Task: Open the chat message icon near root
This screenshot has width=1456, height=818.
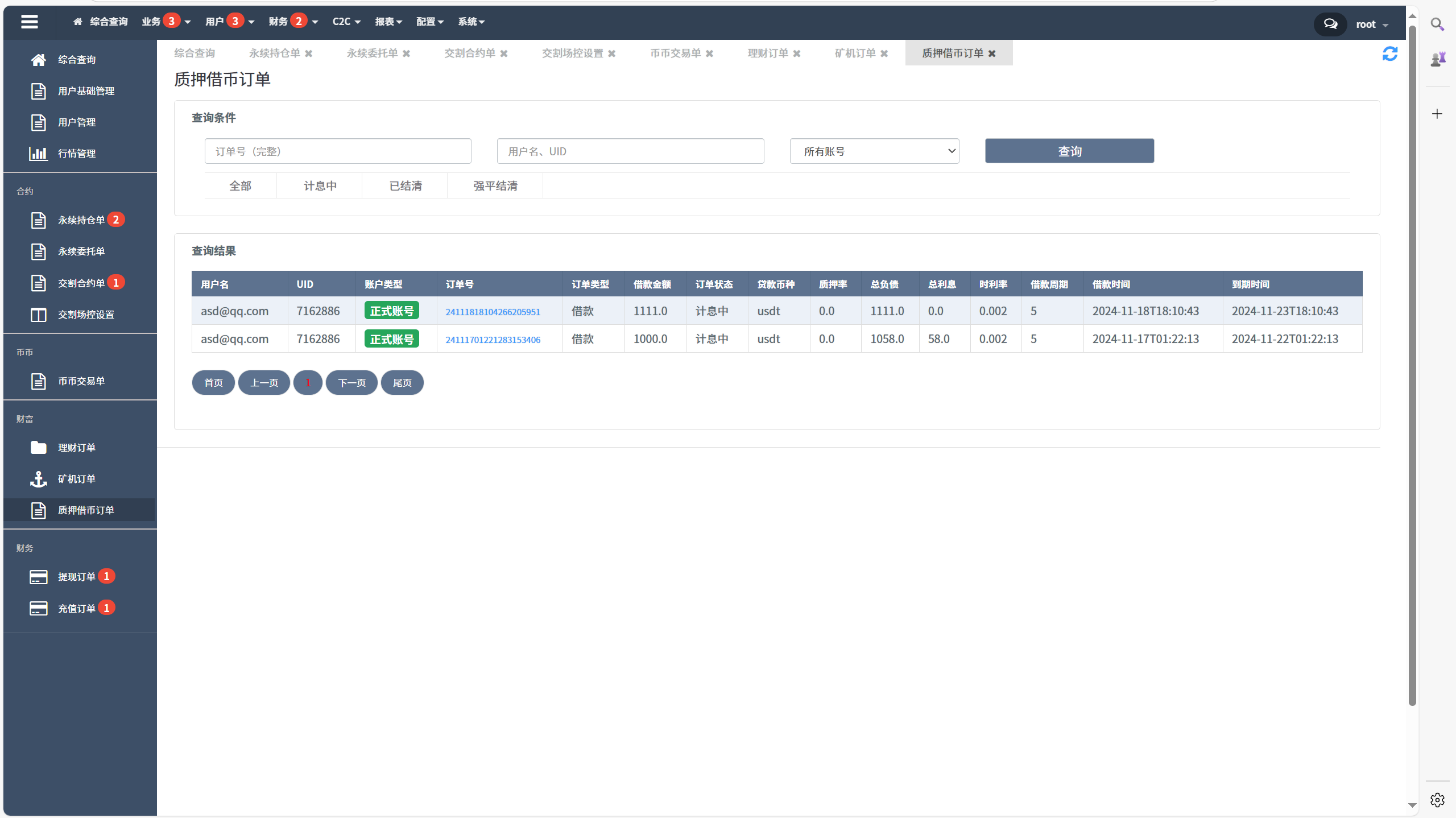Action: point(1330,23)
